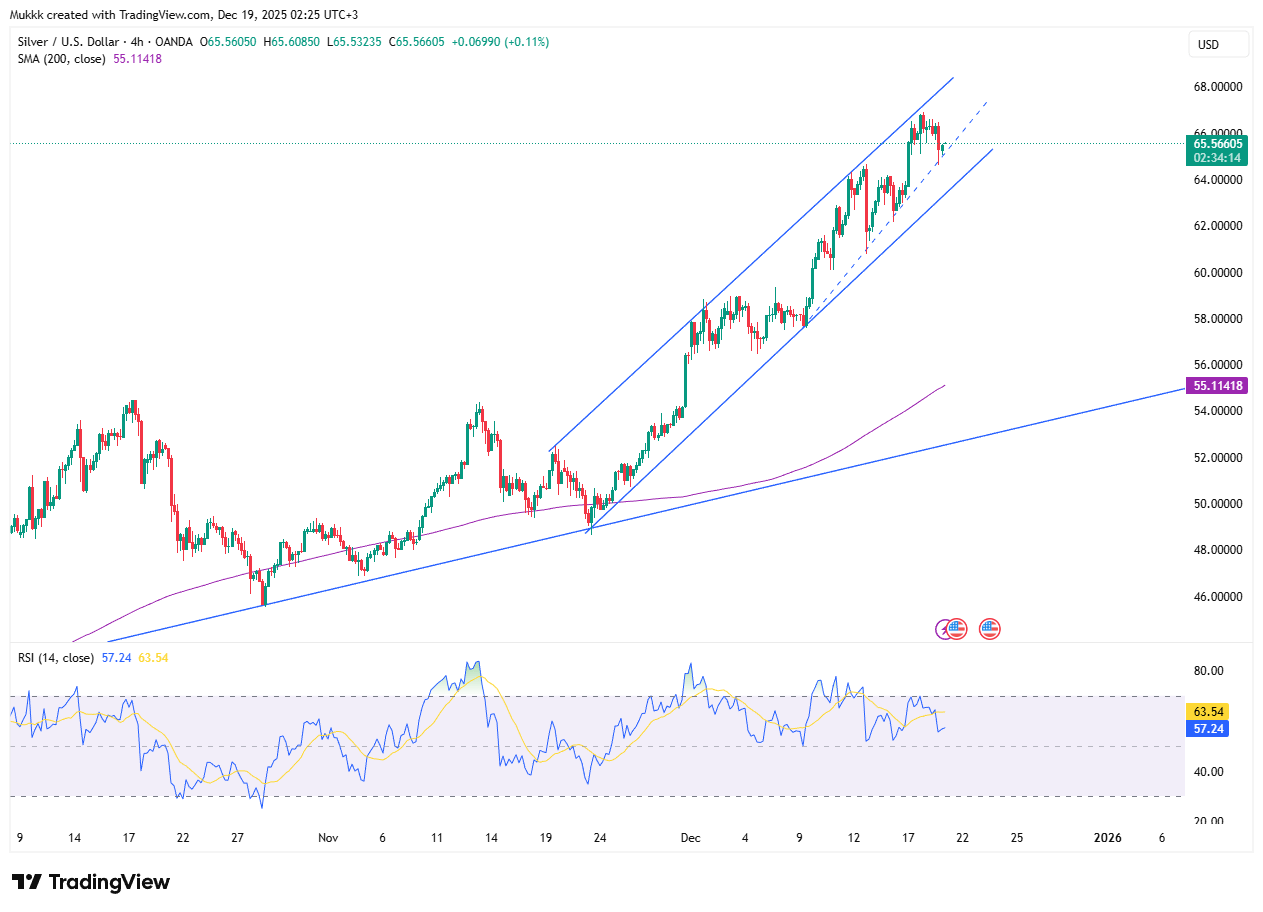Click the Dec label on time axis
The width and height of the screenshot is (1263, 912).
coord(690,837)
